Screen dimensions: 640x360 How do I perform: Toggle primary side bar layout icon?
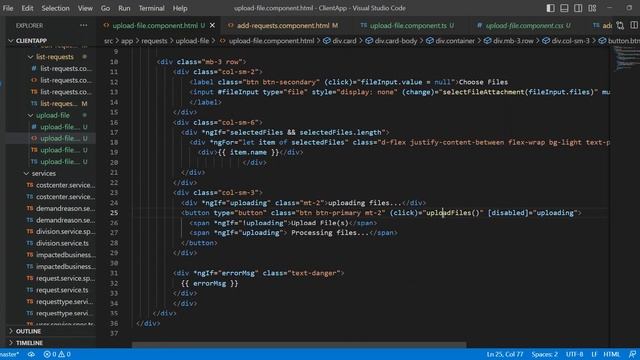(x=551, y=8)
